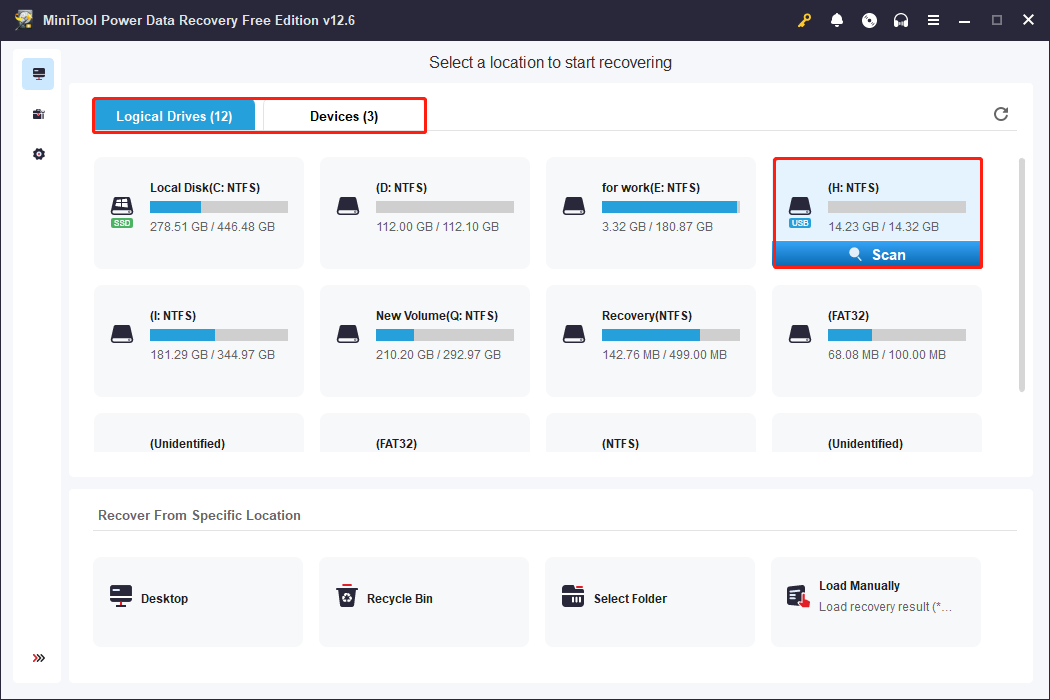Open the toolkit icon in the left sidebar

point(37,113)
